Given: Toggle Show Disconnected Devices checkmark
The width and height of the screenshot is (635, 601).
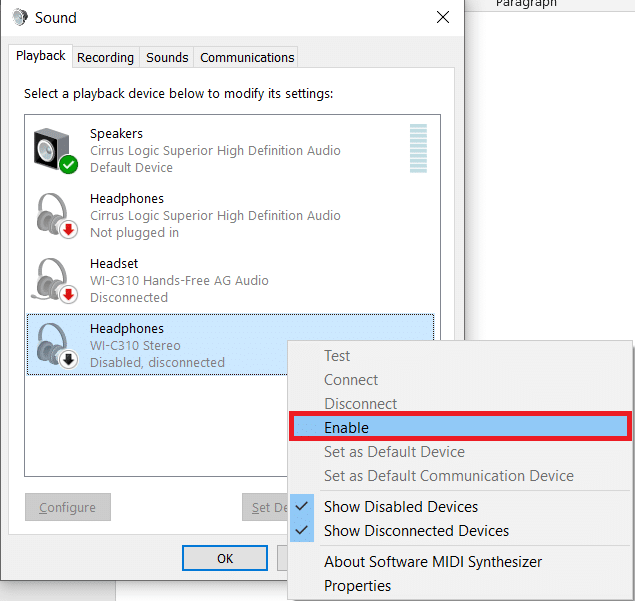Looking at the screenshot, I should tap(303, 531).
